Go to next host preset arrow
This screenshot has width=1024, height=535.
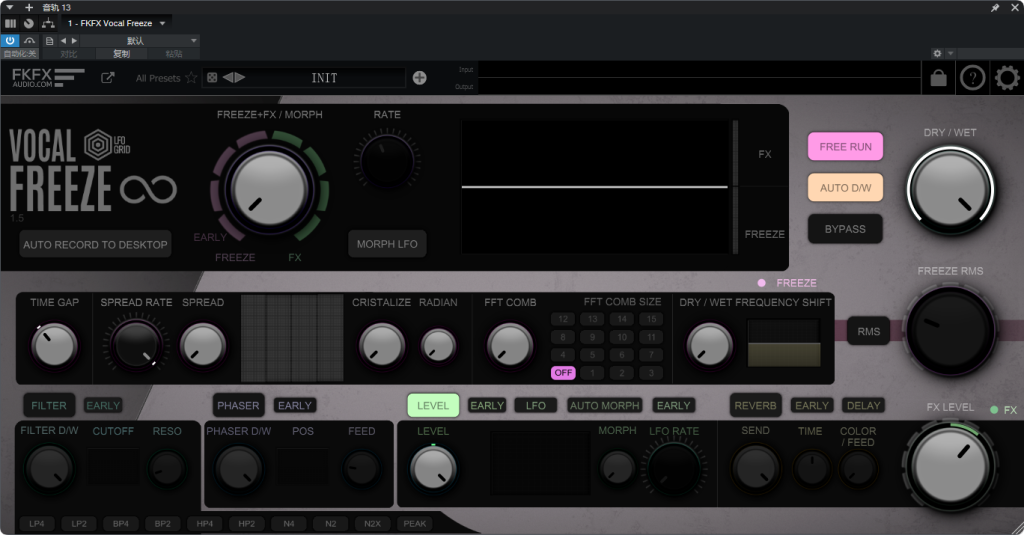pos(74,41)
